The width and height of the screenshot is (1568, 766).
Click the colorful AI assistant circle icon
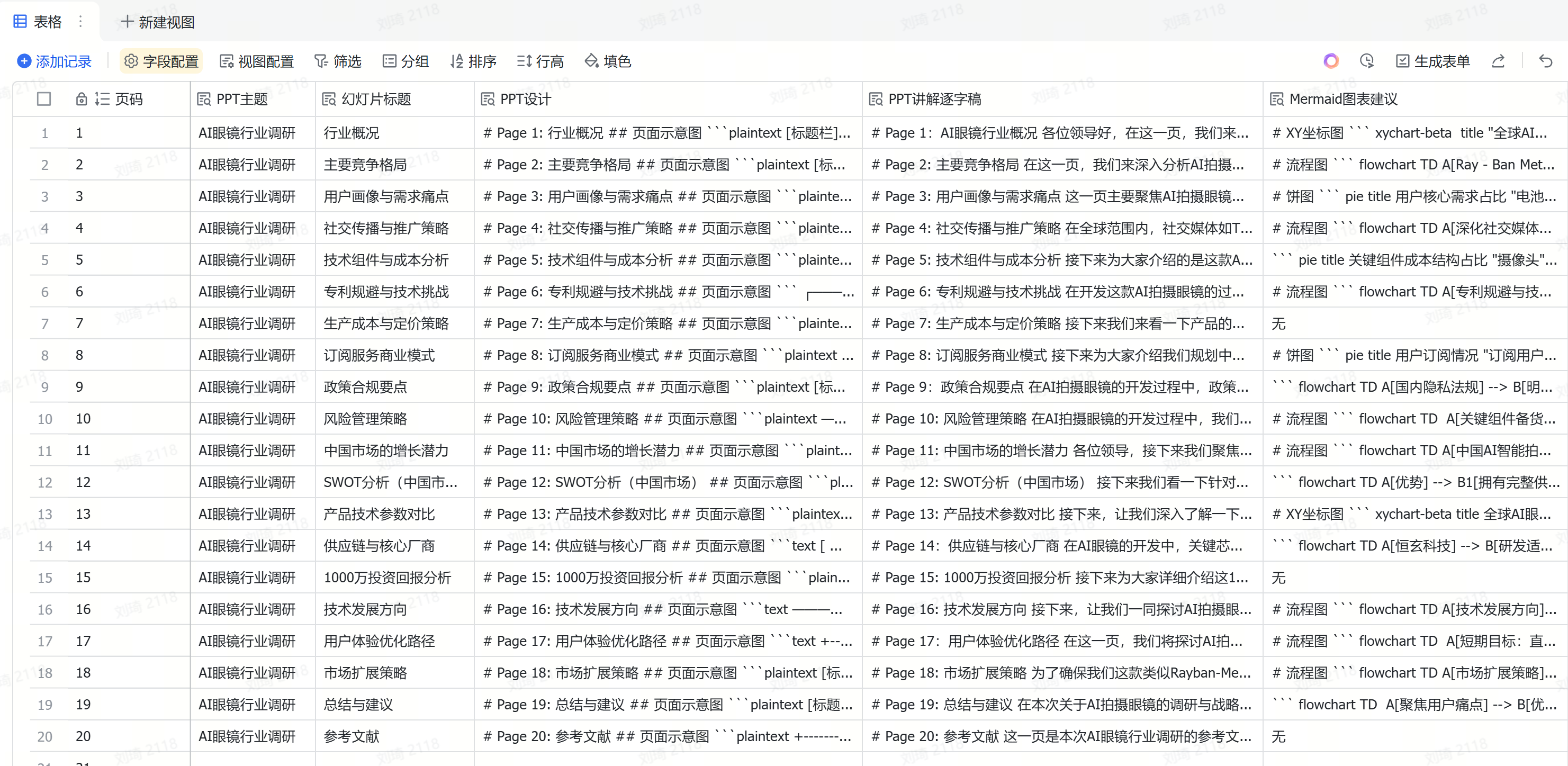point(1331,61)
